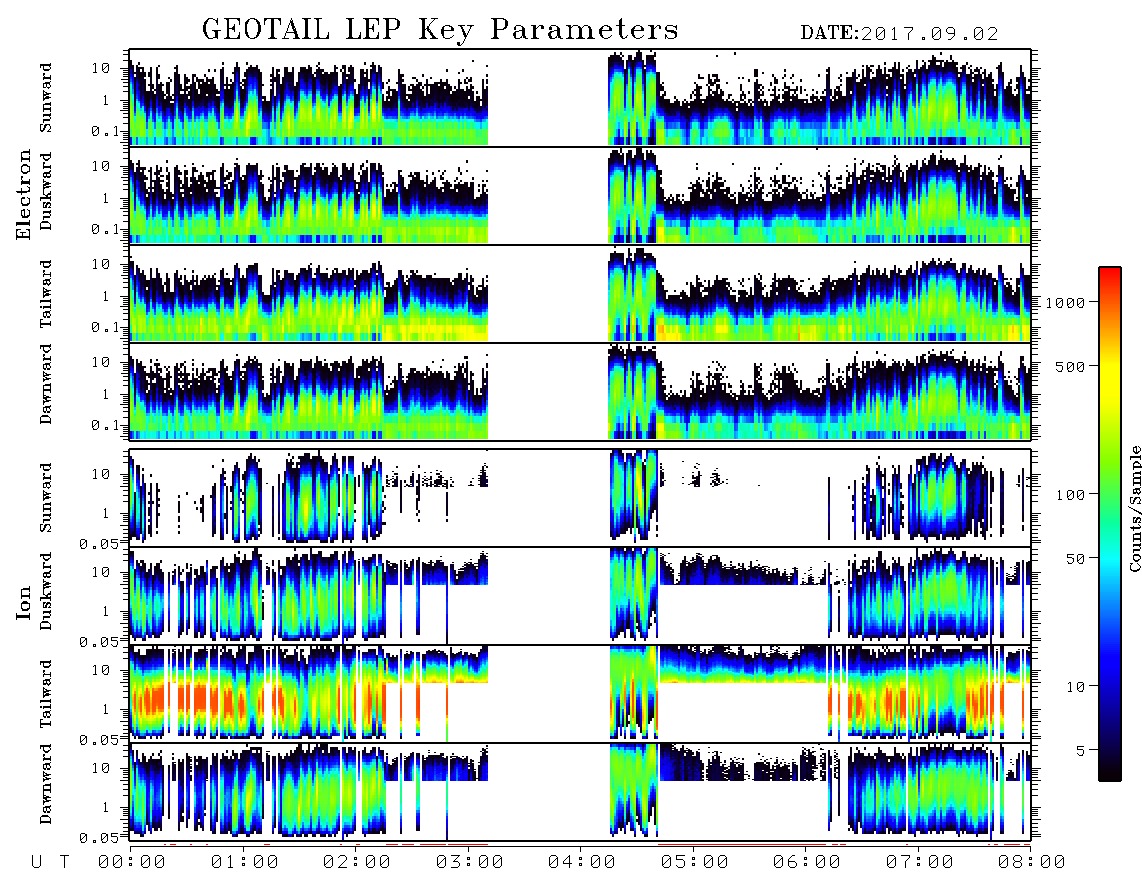Click the 0.05 tick of Ion Sunward axis
The width and height of the screenshot is (1142, 880).
click(100, 543)
